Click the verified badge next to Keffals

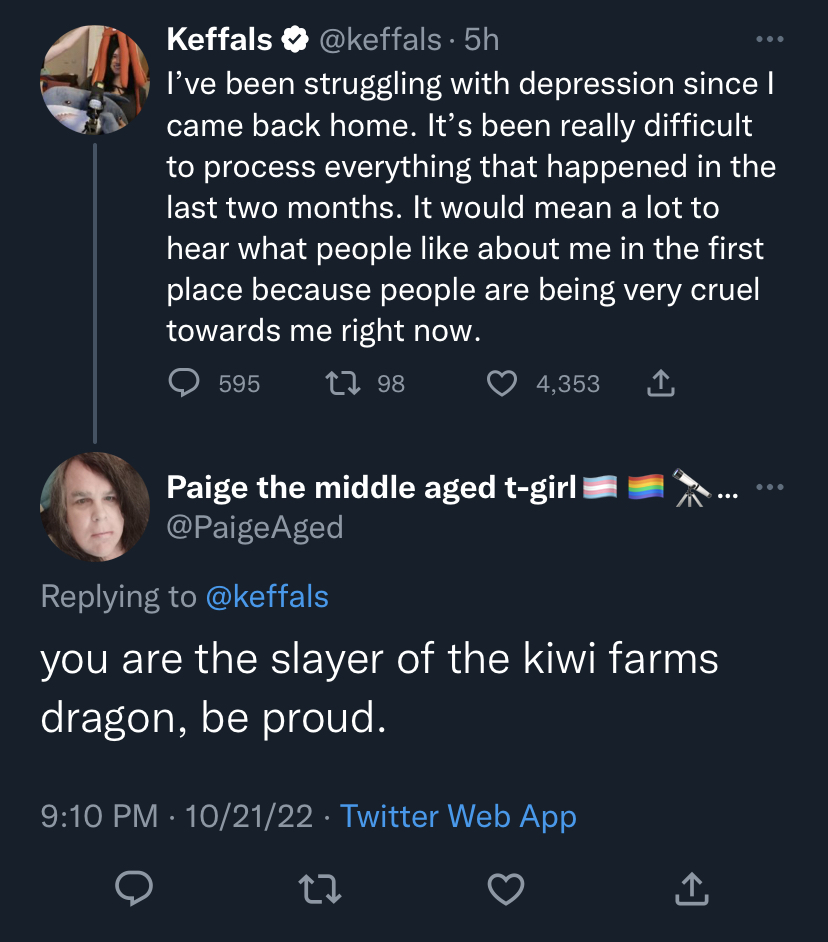pyautogui.click(x=295, y=40)
